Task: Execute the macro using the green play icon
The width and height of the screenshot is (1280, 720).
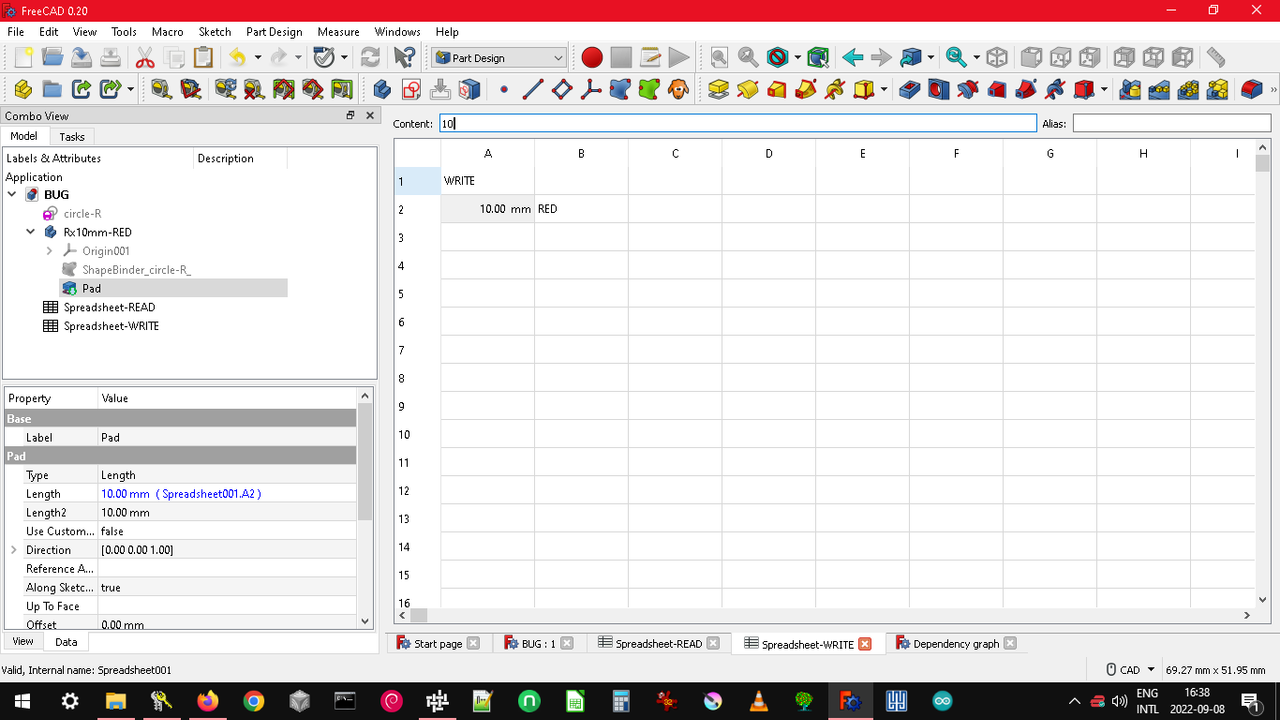Action: 679,57
